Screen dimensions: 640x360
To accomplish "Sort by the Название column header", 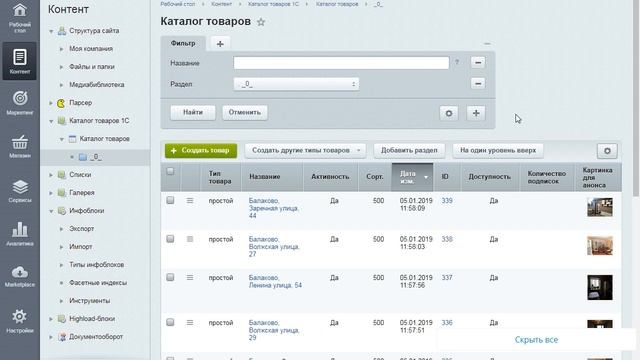I will click(x=272, y=177).
